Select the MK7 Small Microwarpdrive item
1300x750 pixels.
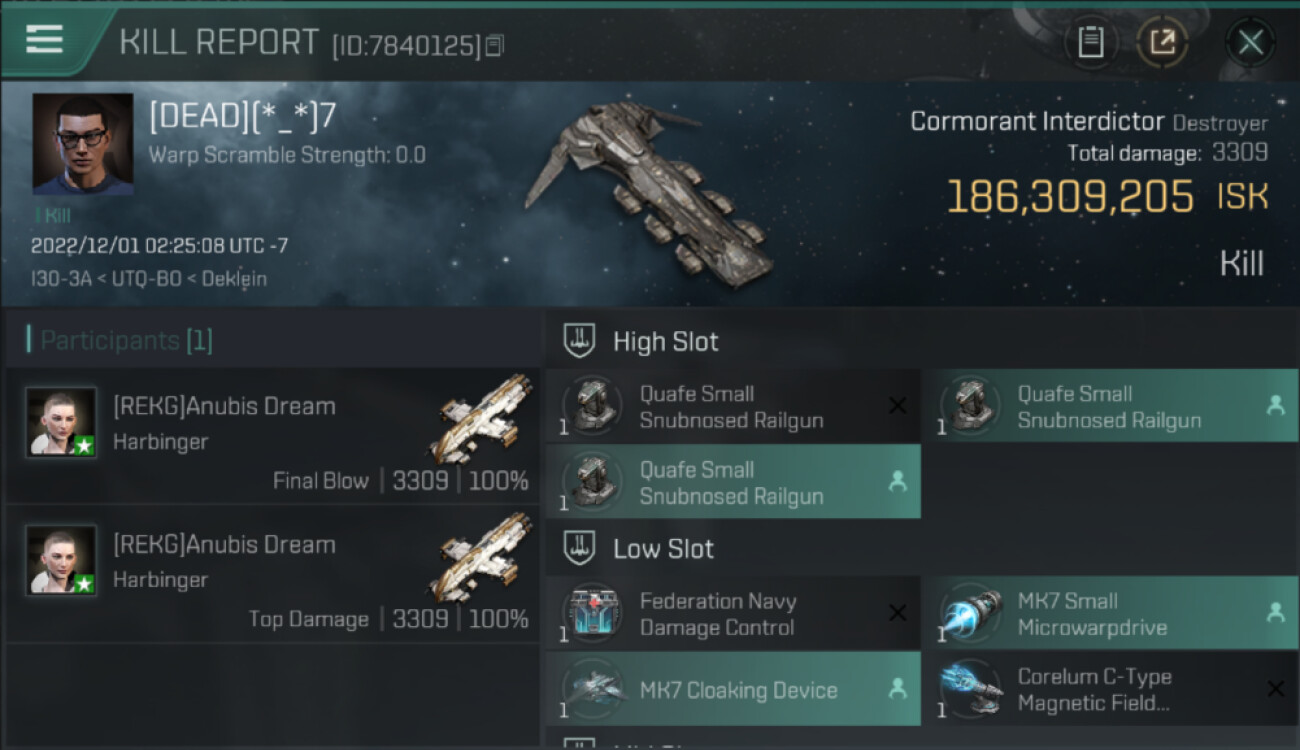pyautogui.click(x=1110, y=614)
